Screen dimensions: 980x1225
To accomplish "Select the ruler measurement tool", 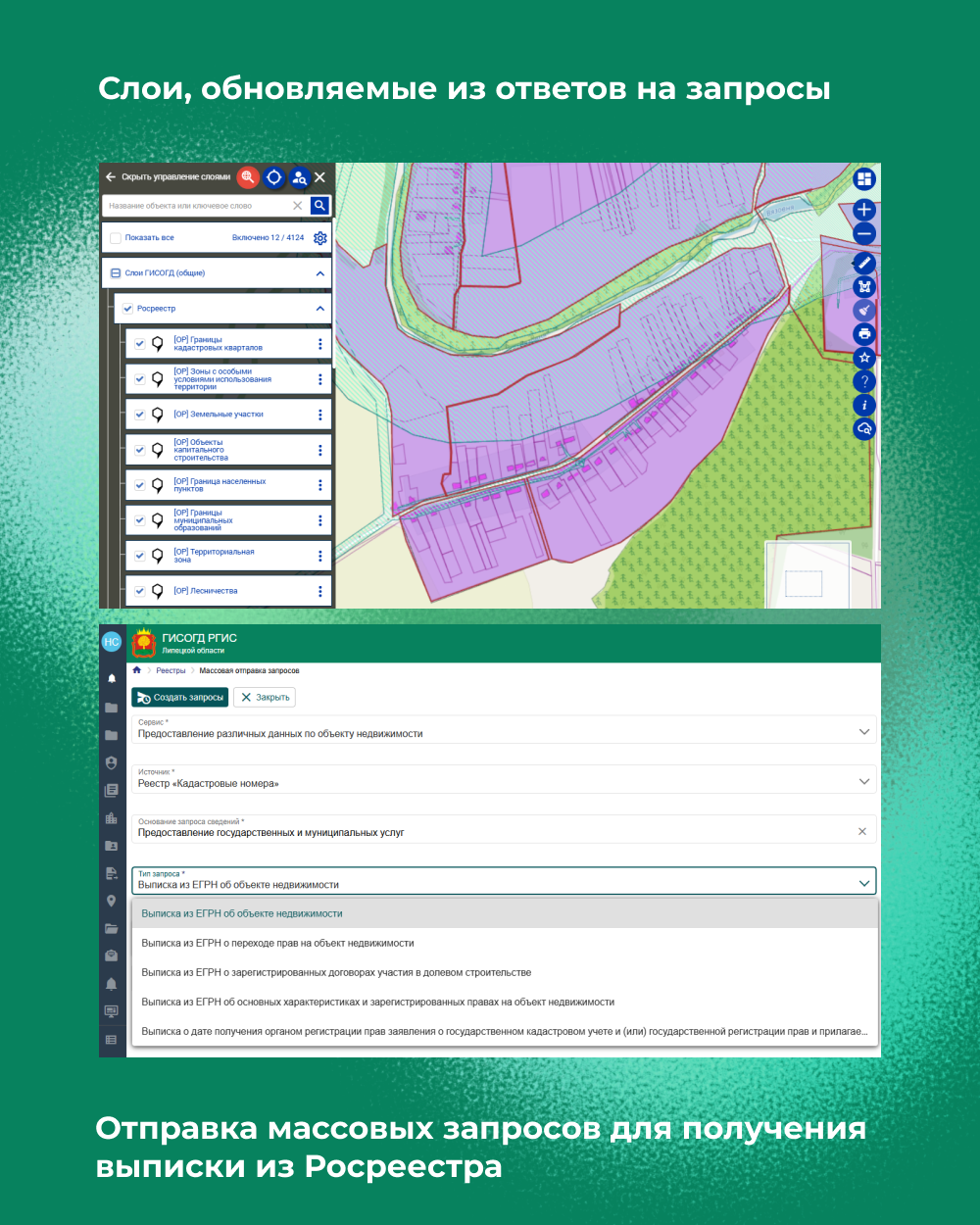I will pos(863,263).
